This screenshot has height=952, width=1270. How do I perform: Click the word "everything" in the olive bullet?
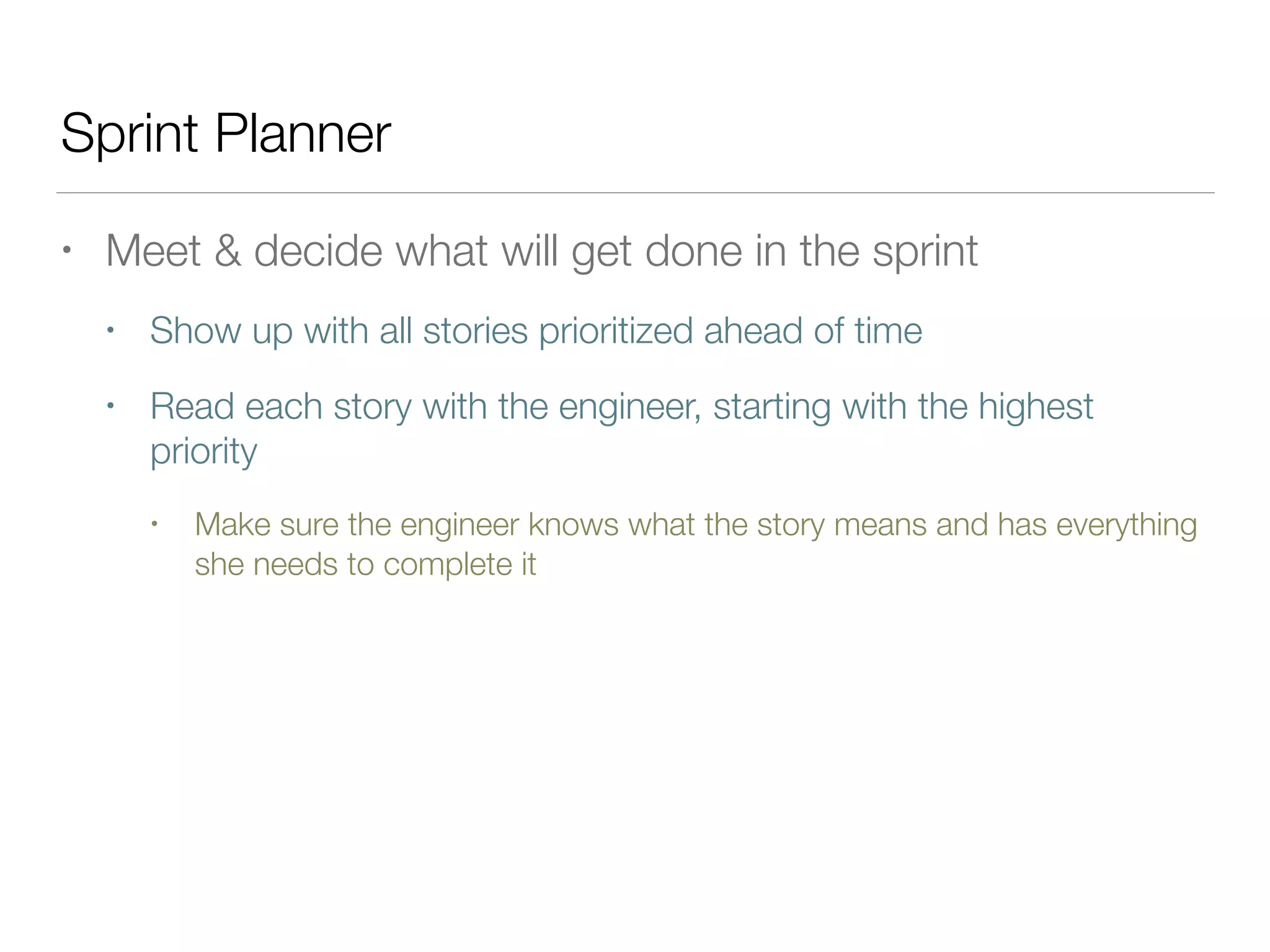coord(1126,525)
